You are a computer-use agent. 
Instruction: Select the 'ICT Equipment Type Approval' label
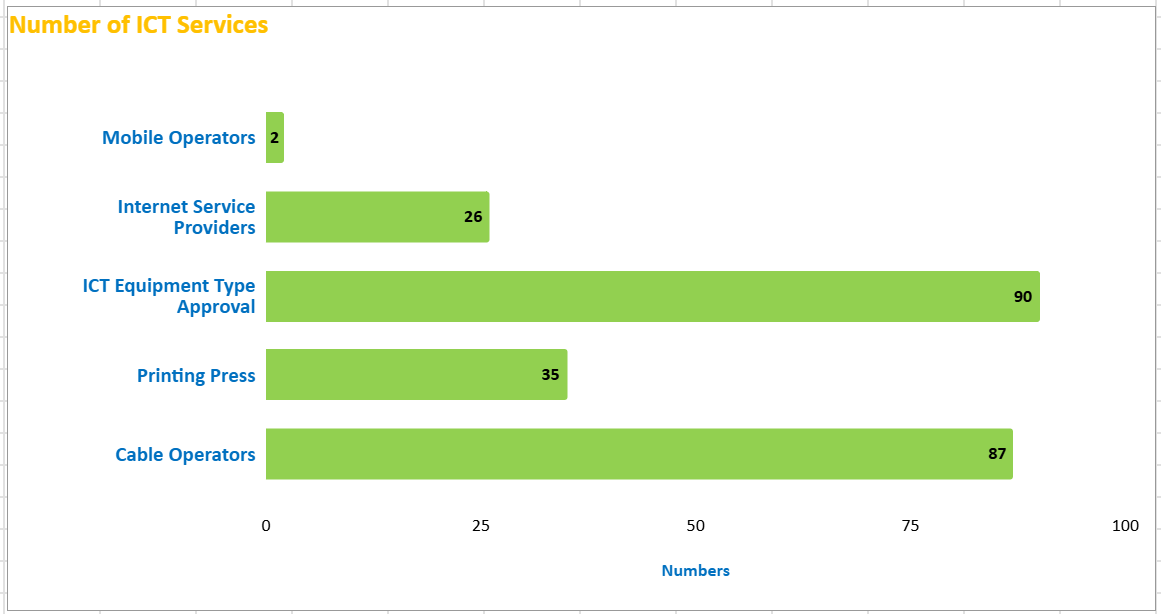[x=169, y=296]
